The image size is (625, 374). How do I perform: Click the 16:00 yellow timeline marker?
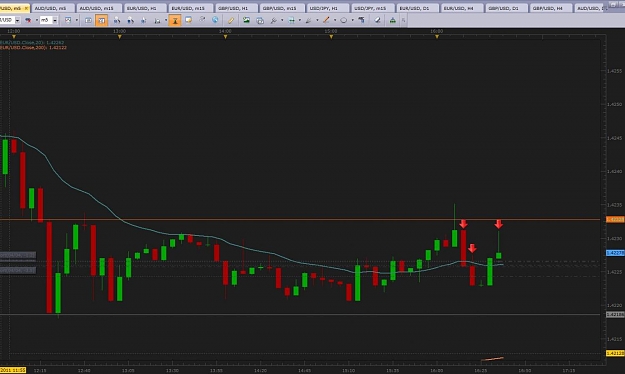click(437, 37)
